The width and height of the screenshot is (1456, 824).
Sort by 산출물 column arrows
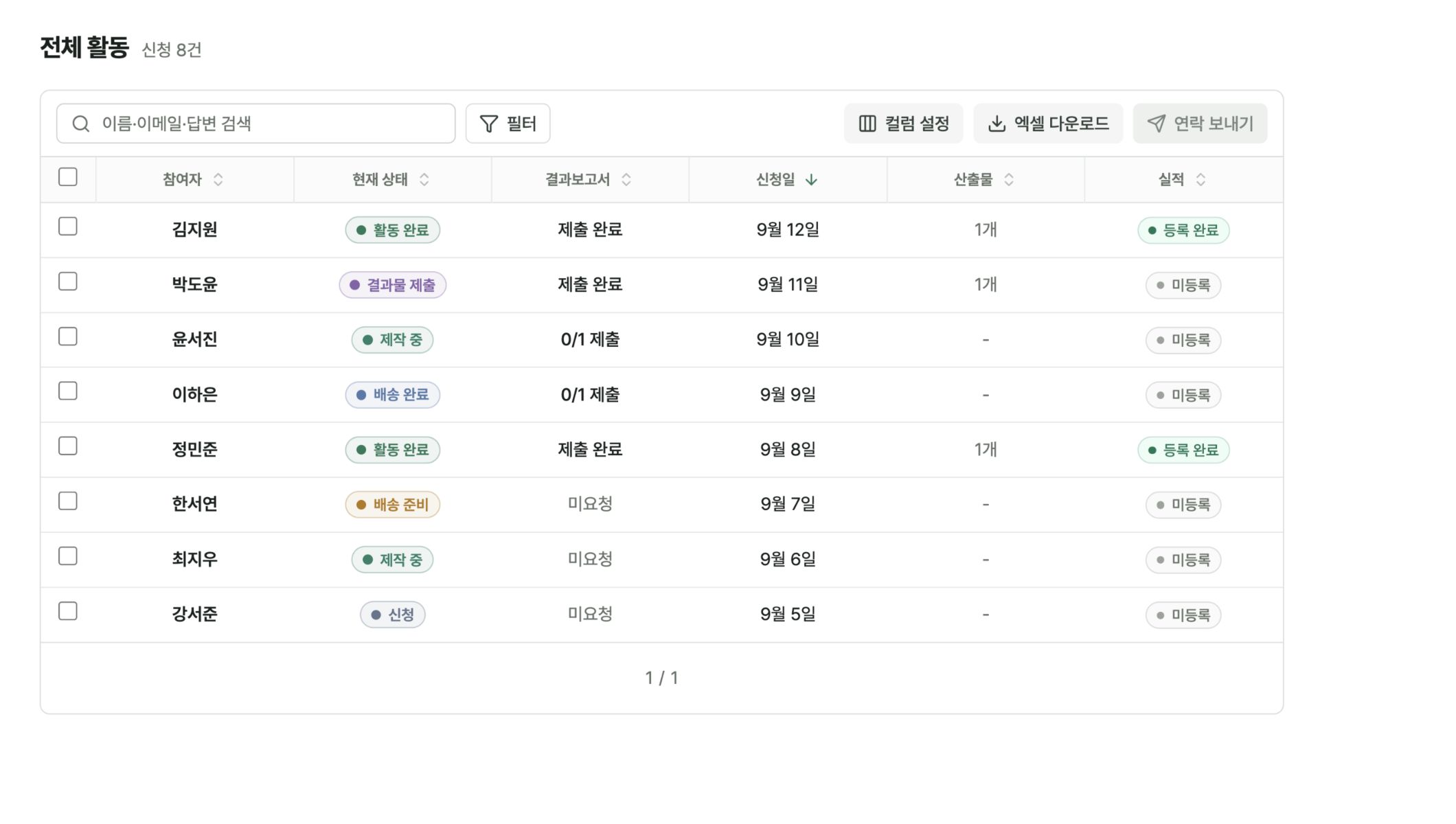pos(1009,180)
